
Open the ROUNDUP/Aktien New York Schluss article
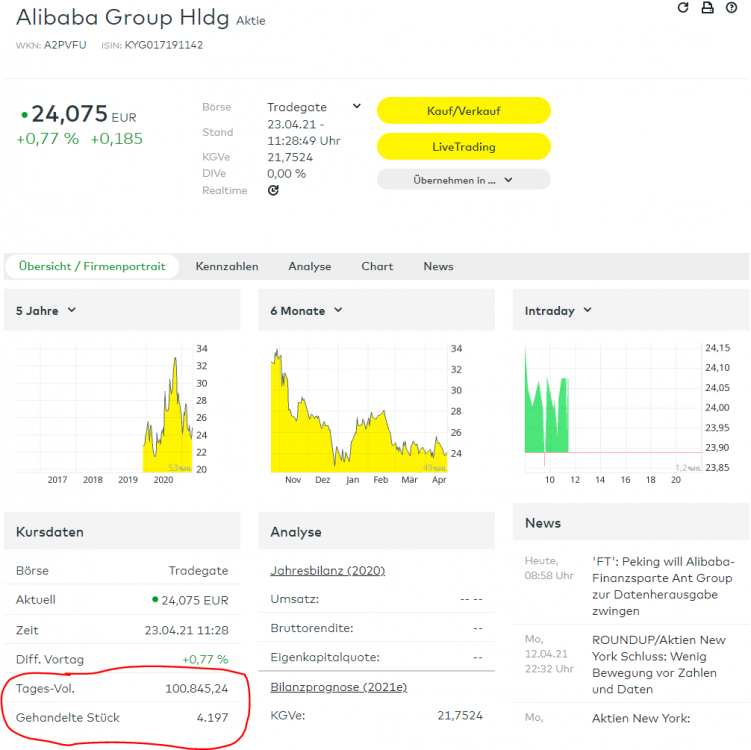coord(659,664)
